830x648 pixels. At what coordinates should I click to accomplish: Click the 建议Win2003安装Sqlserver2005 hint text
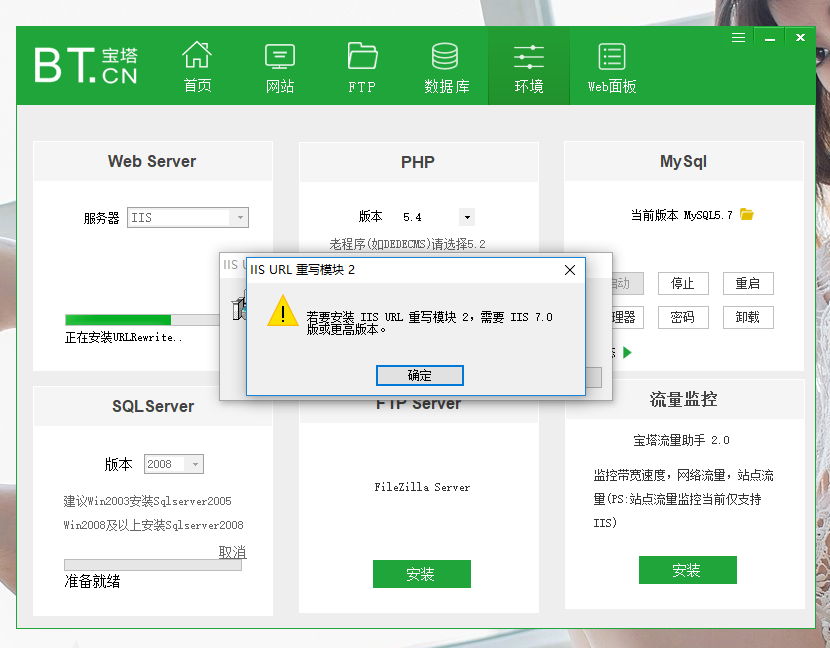point(148,501)
